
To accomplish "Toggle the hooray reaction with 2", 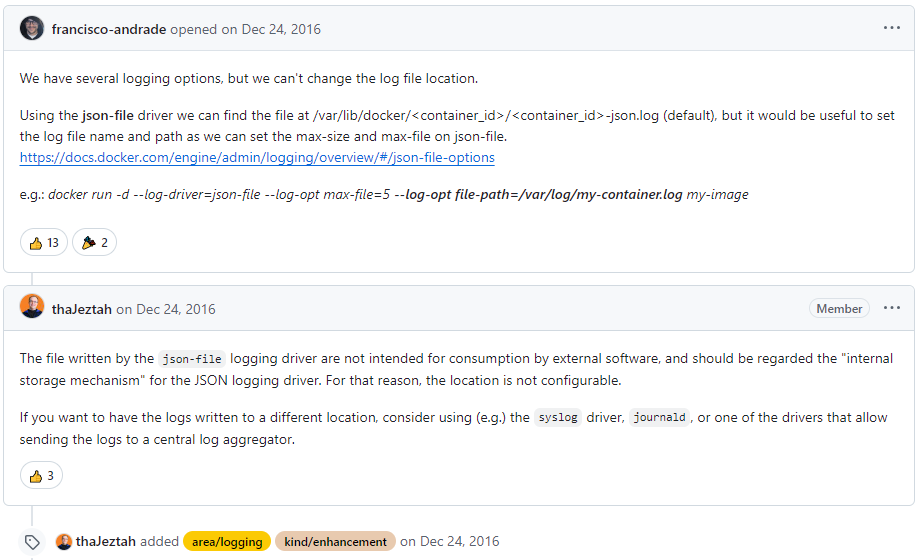I will pyautogui.click(x=94, y=242).
